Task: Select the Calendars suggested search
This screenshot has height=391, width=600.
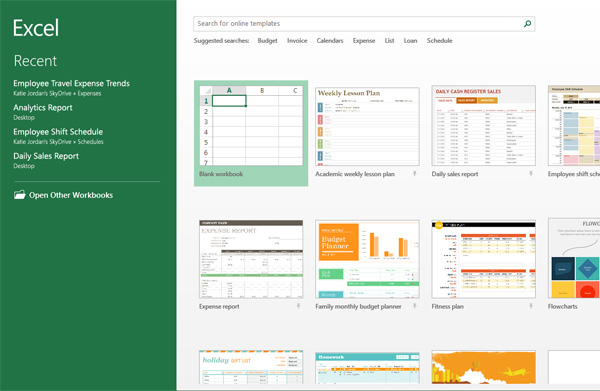Action: point(330,41)
